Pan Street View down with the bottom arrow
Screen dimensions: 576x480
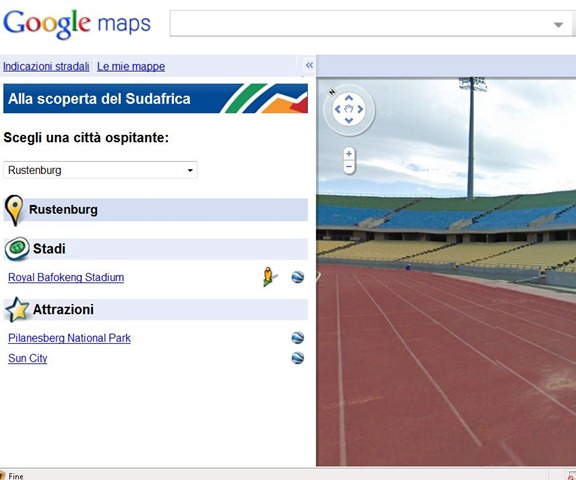[x=349, y=120]
